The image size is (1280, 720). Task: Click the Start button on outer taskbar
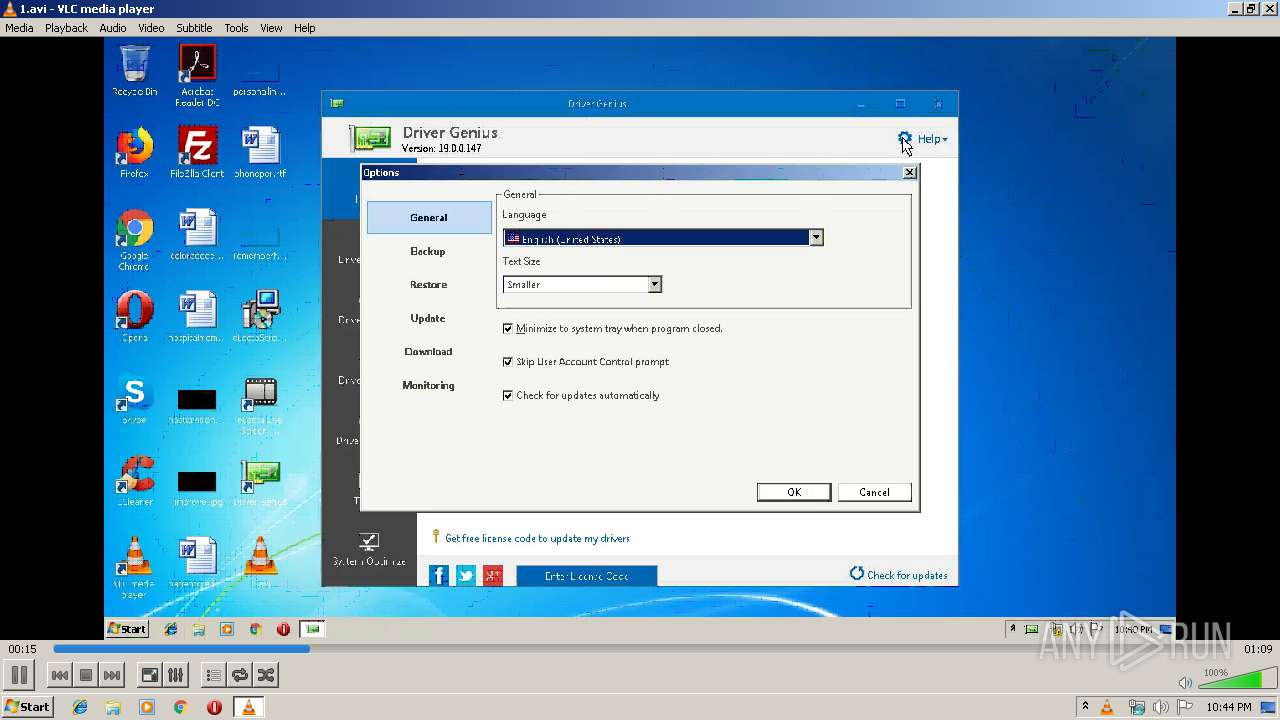pyautogui.click(x=27, y=707)
